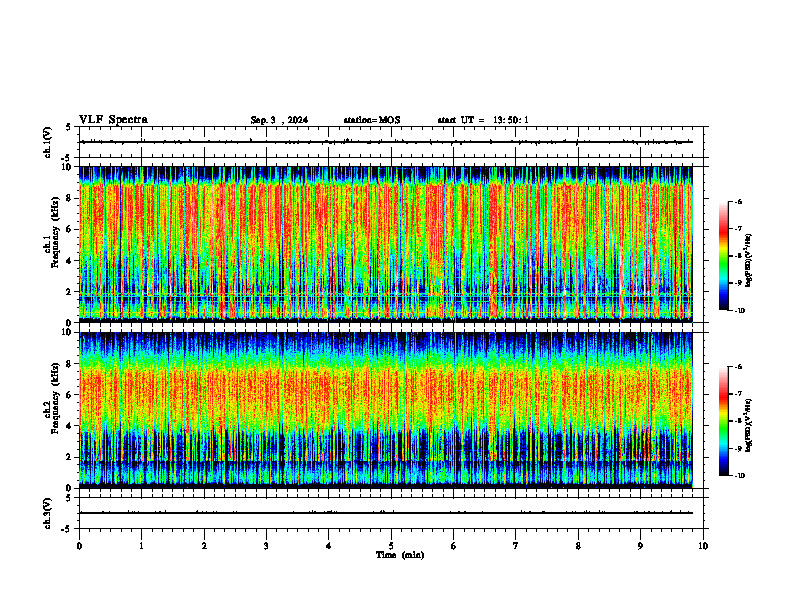This screenshot has height=612, width=792.
Task: Click the "10" tick label on the time axis
Action: click(x=703, y=546)
